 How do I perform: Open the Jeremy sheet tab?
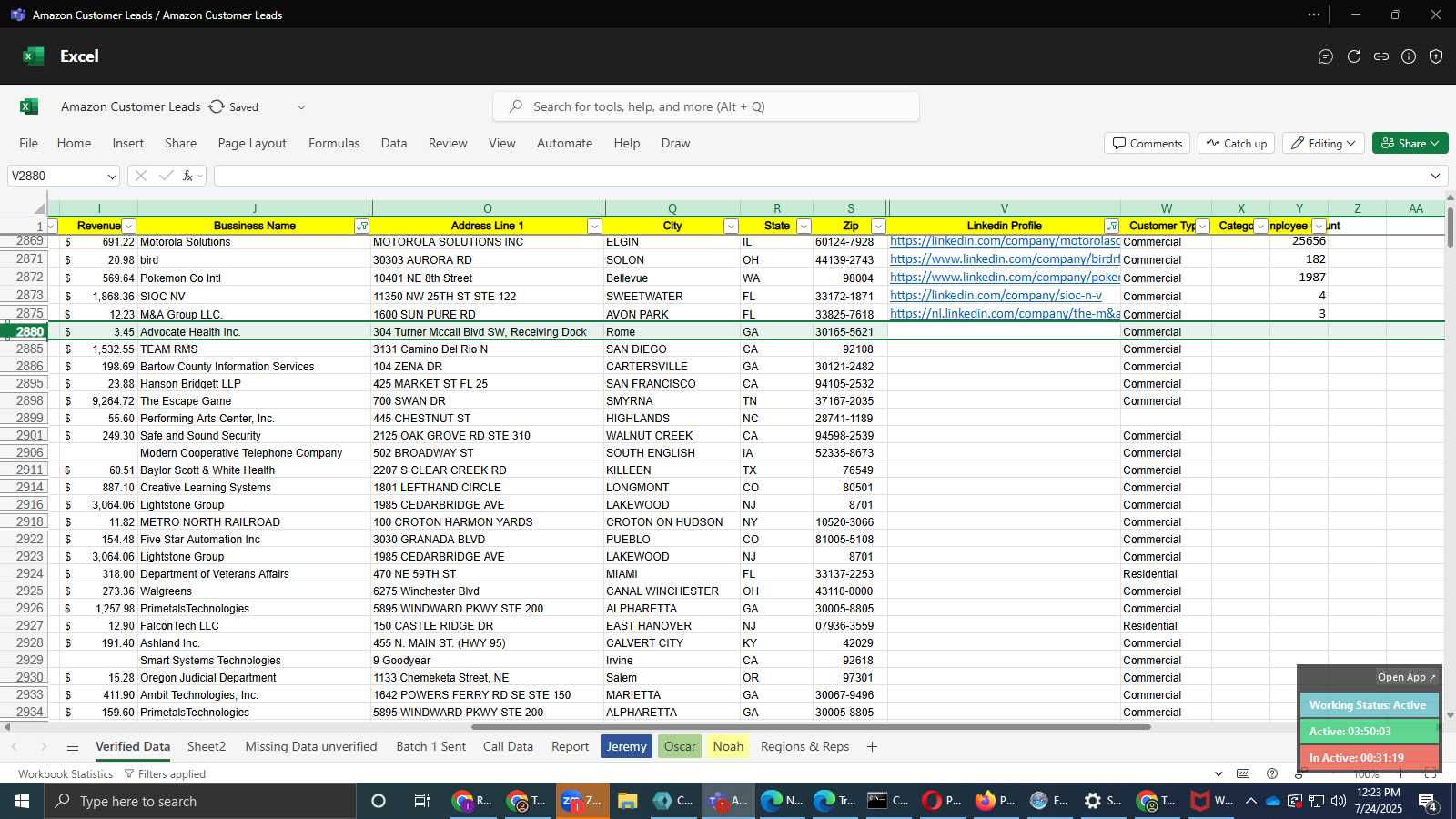pyautogui.click(x=627, y=747)
